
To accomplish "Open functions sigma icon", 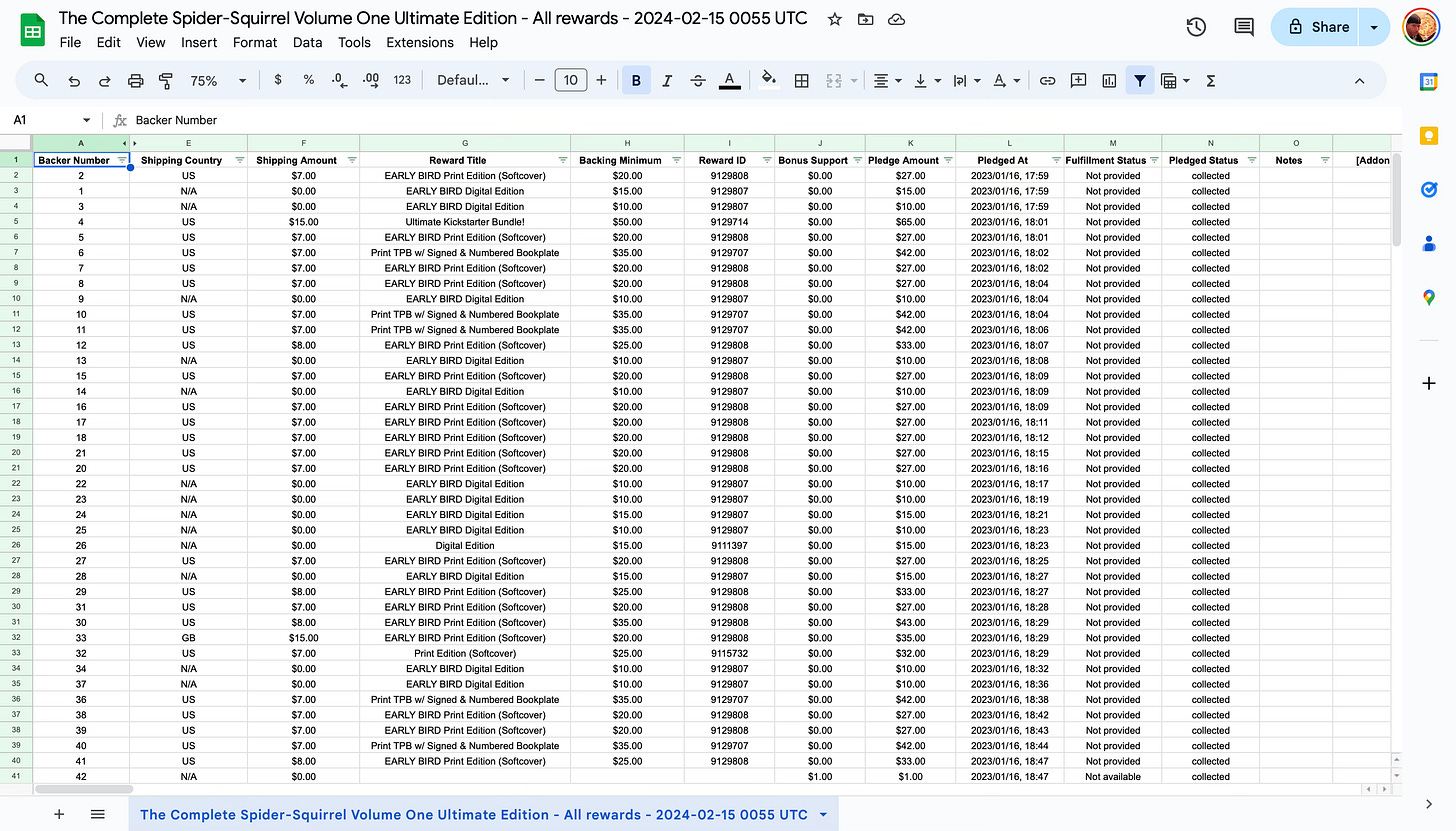I will [1210, 80].
